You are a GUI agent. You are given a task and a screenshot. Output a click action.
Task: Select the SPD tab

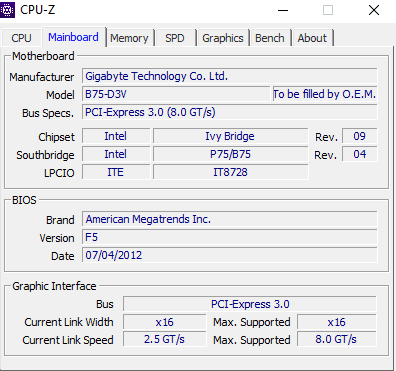pyautogui.click(x=175, y=38)
